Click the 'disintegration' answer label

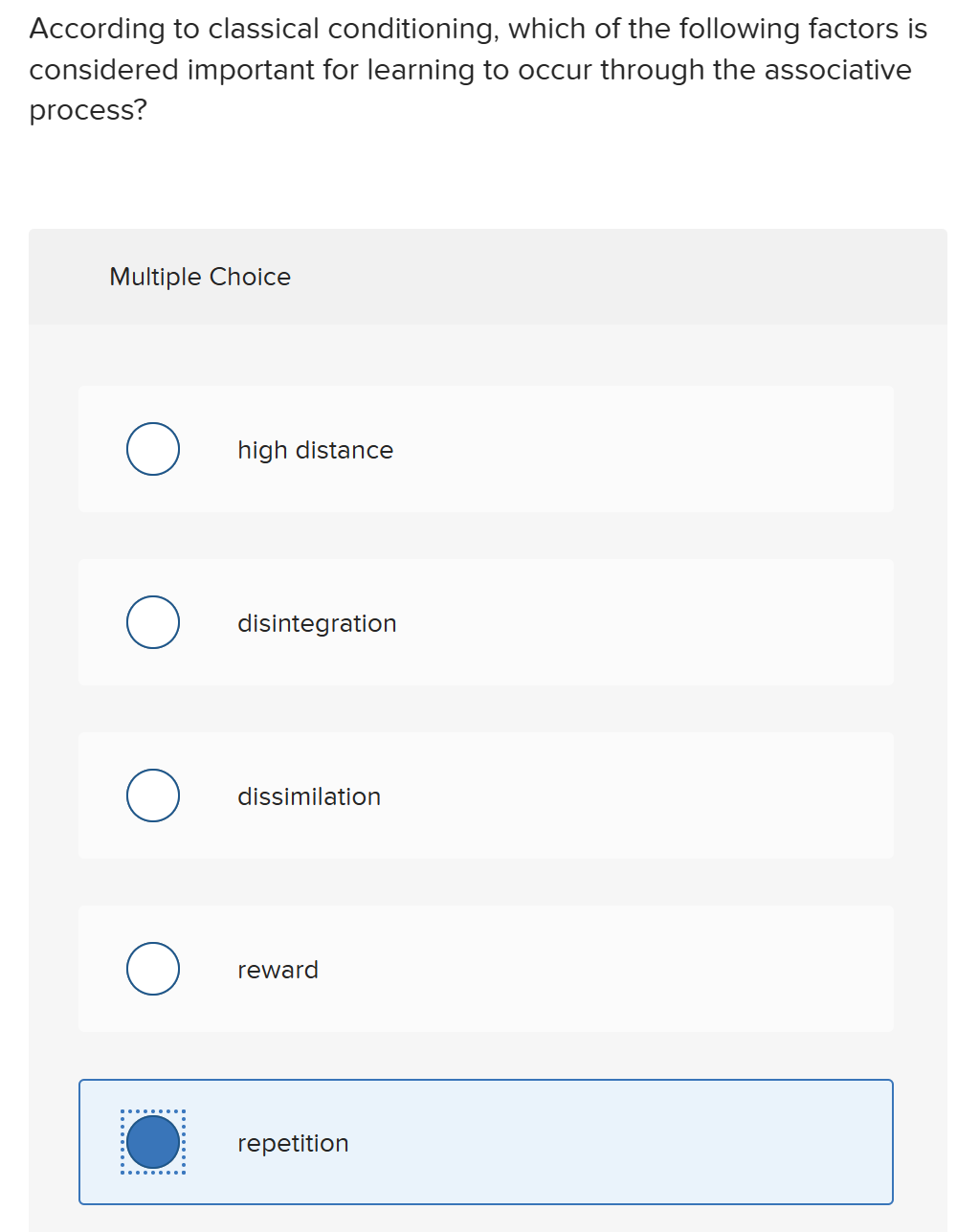click(x=317, y=623)
